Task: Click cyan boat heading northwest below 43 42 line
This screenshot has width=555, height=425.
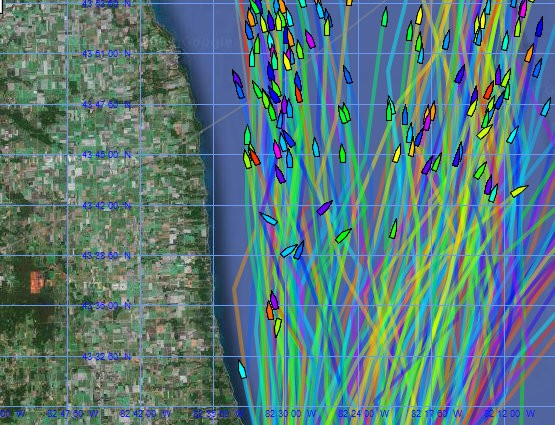Action: 269,219
